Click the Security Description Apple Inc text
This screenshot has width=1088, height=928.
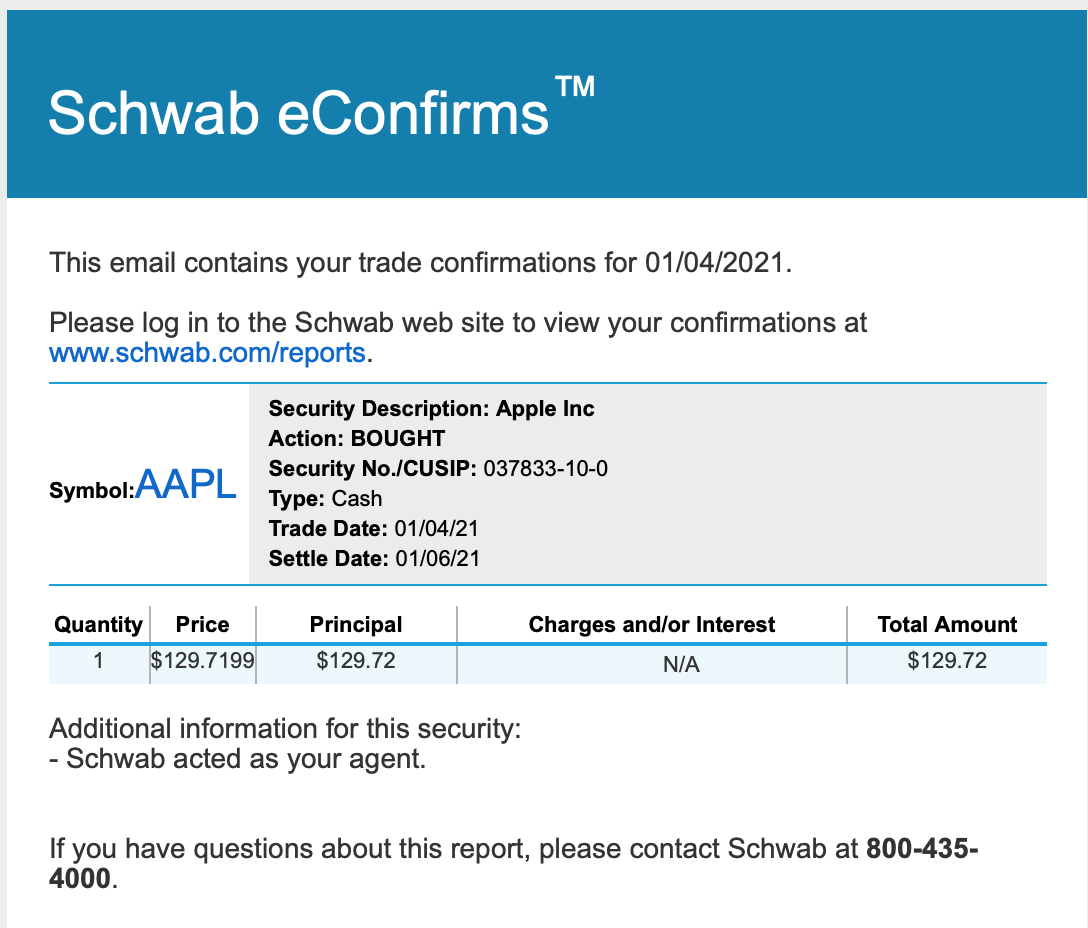tap(431, 408)
